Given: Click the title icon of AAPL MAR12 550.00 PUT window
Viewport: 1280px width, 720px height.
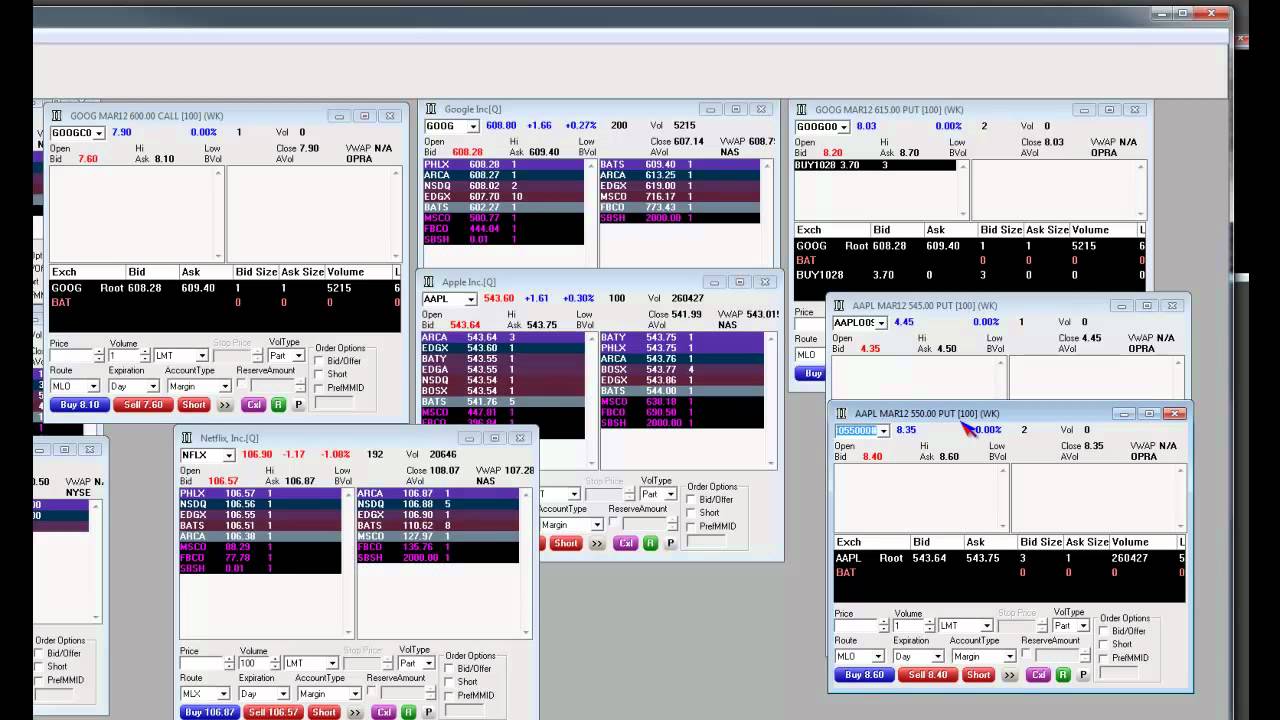Looking at the screenshot, I should [x=842, y=413].
